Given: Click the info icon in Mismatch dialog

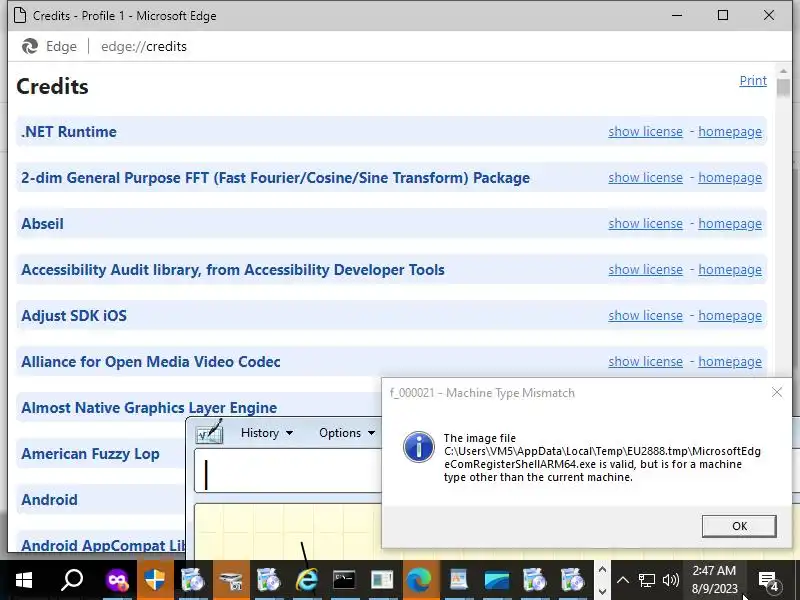Looking at the screenshot, I should pos(418,447).
